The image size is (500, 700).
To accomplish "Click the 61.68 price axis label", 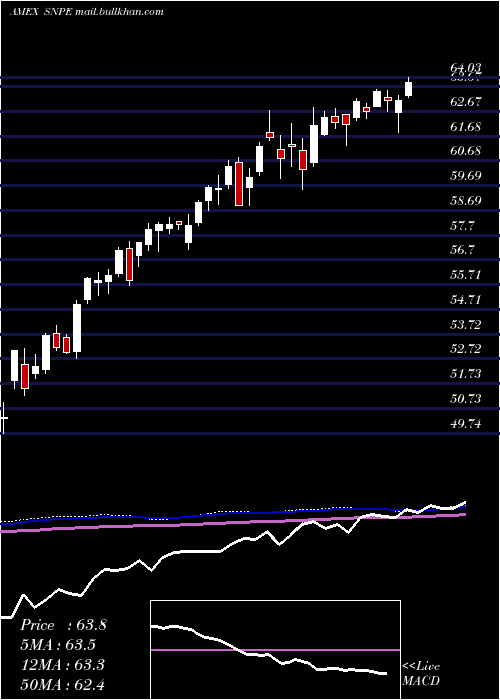I will (x=466, y=127).
